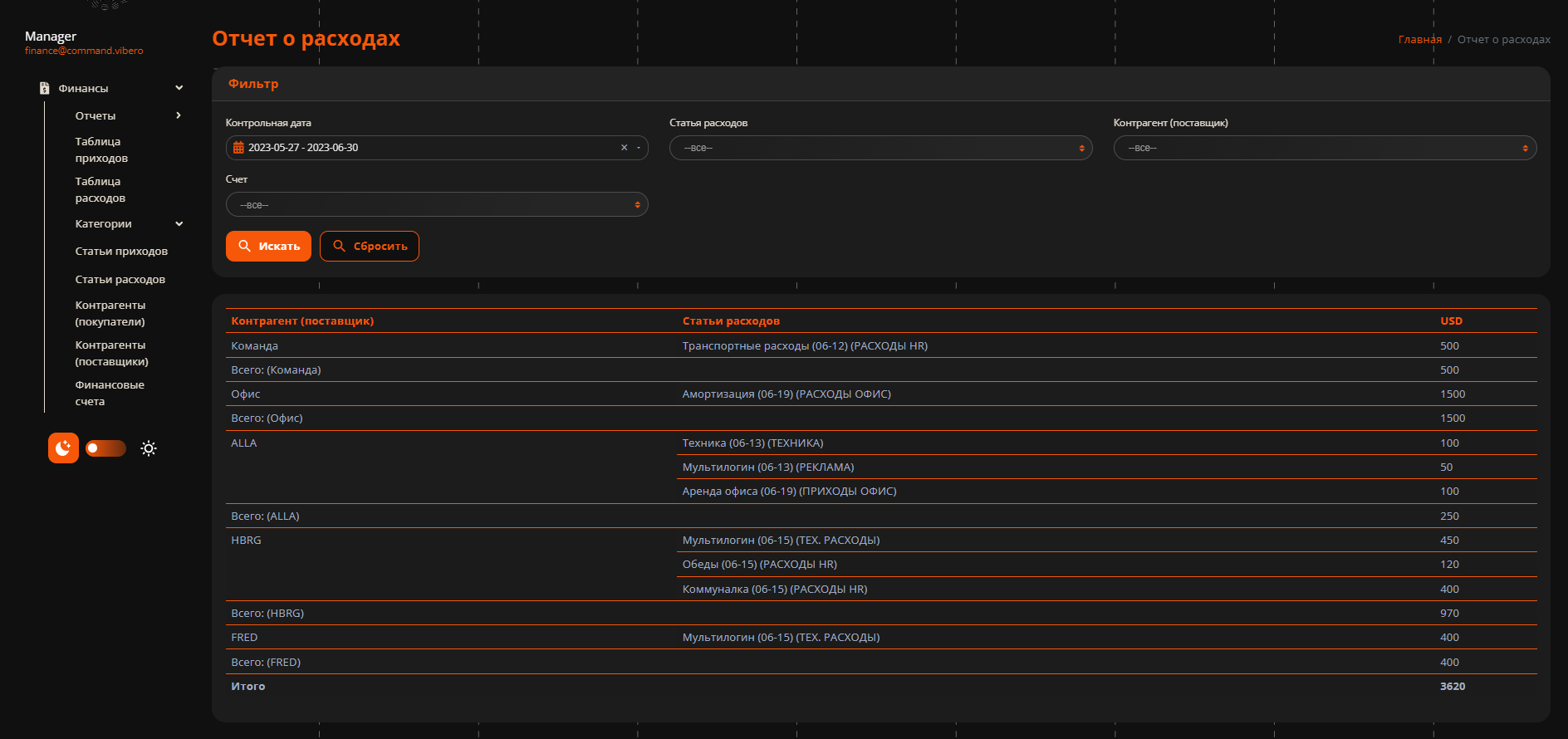Select light mode sun icon
Screen dimensions: 1568x739
149,448
